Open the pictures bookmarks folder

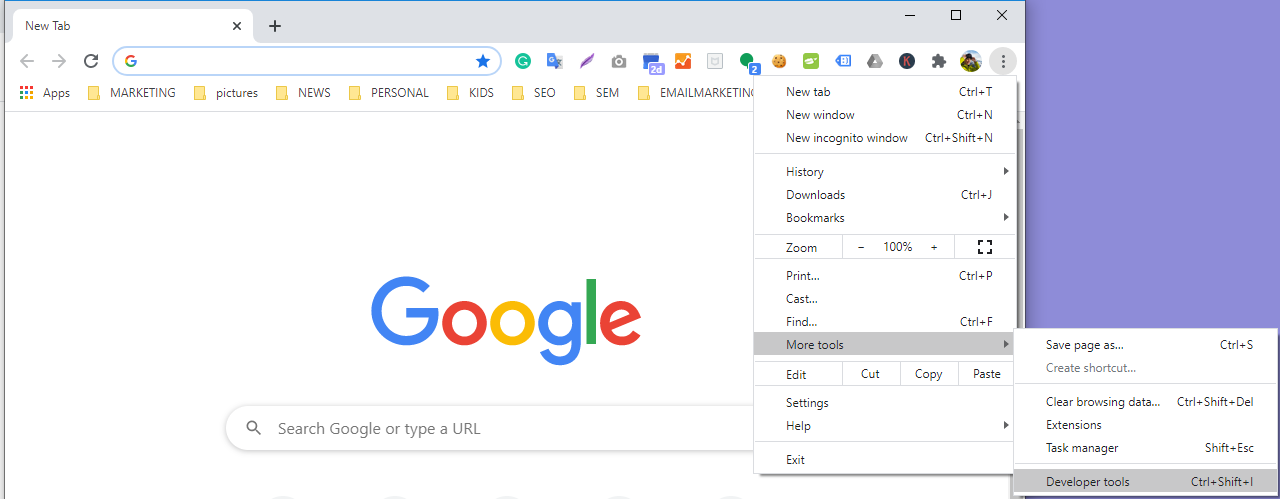tap(226, 93)
